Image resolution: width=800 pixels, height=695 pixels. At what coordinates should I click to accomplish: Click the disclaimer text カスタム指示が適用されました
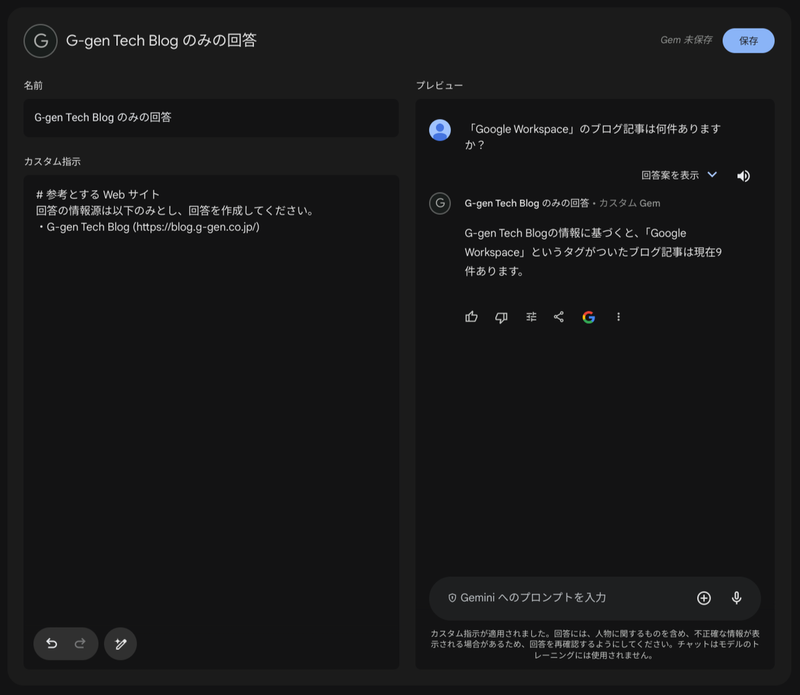pos(595,644)
